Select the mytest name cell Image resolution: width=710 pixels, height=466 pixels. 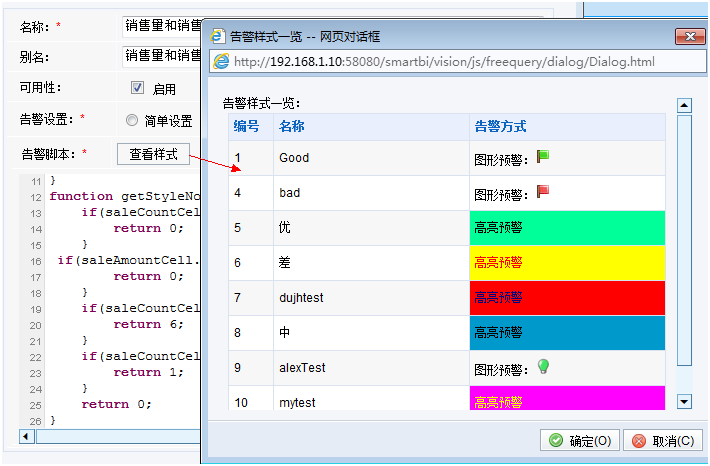click(371, 398)
